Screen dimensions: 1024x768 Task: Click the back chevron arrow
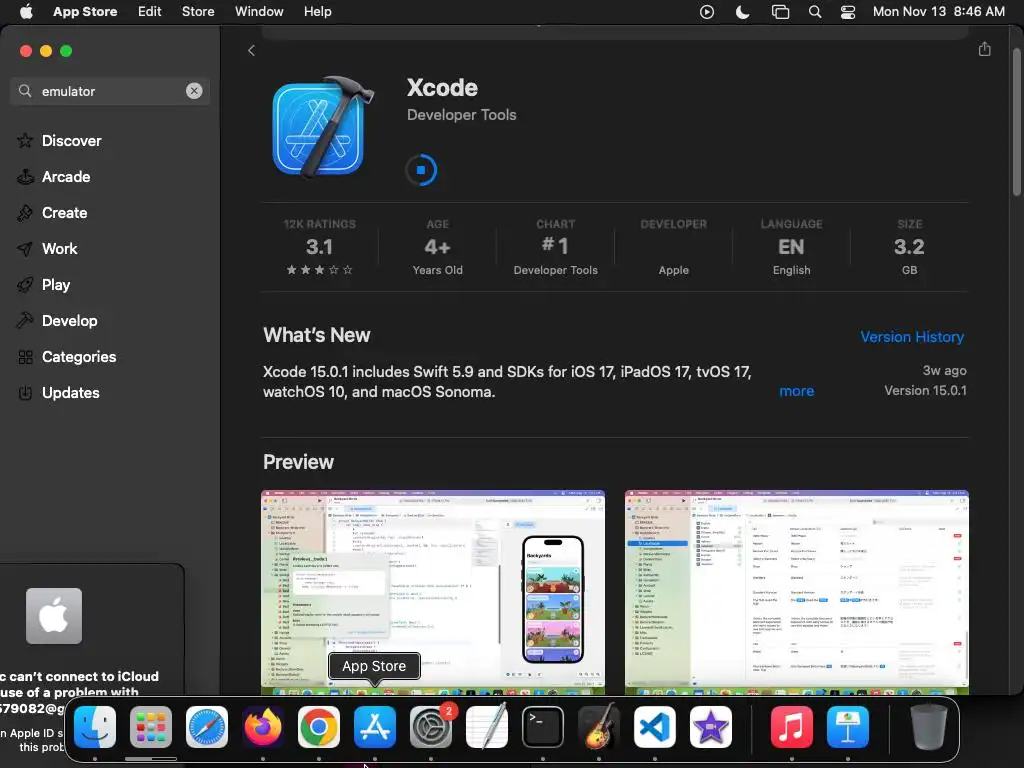click(251, 50)
